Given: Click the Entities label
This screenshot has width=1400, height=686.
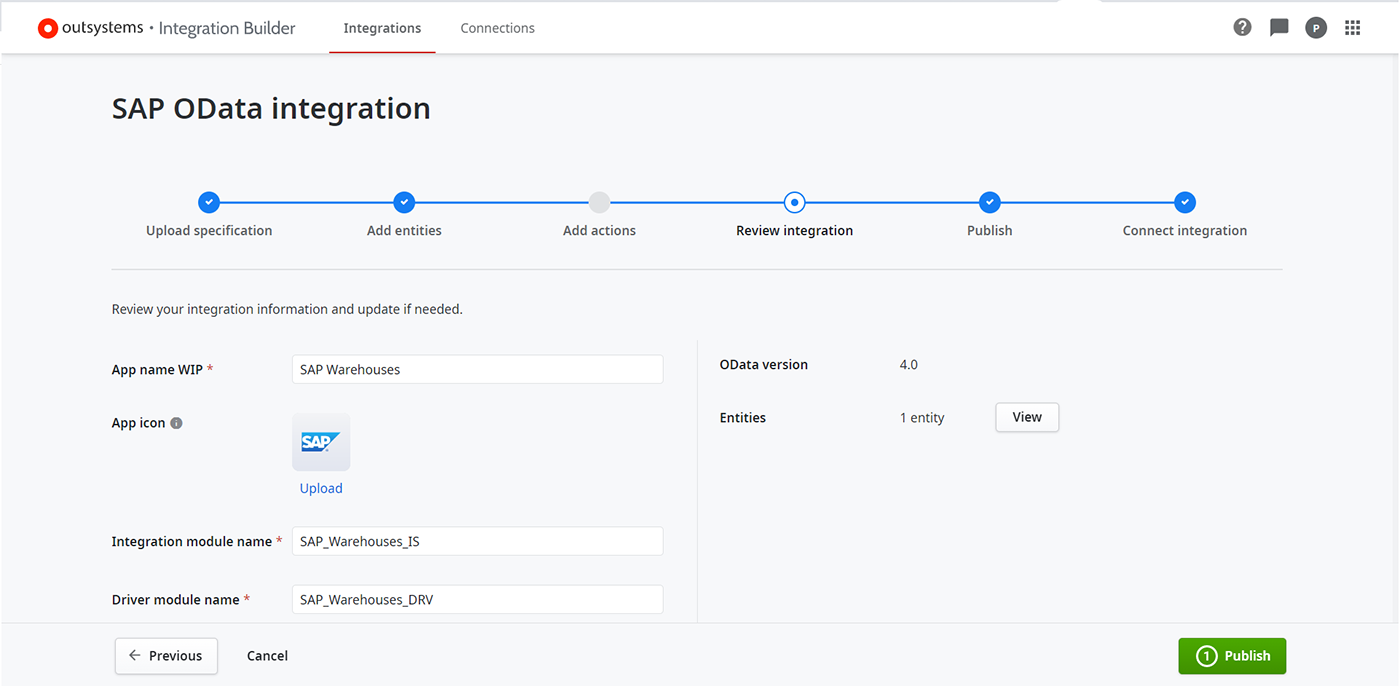Looking at the screenshot, I should pos(743,418).
